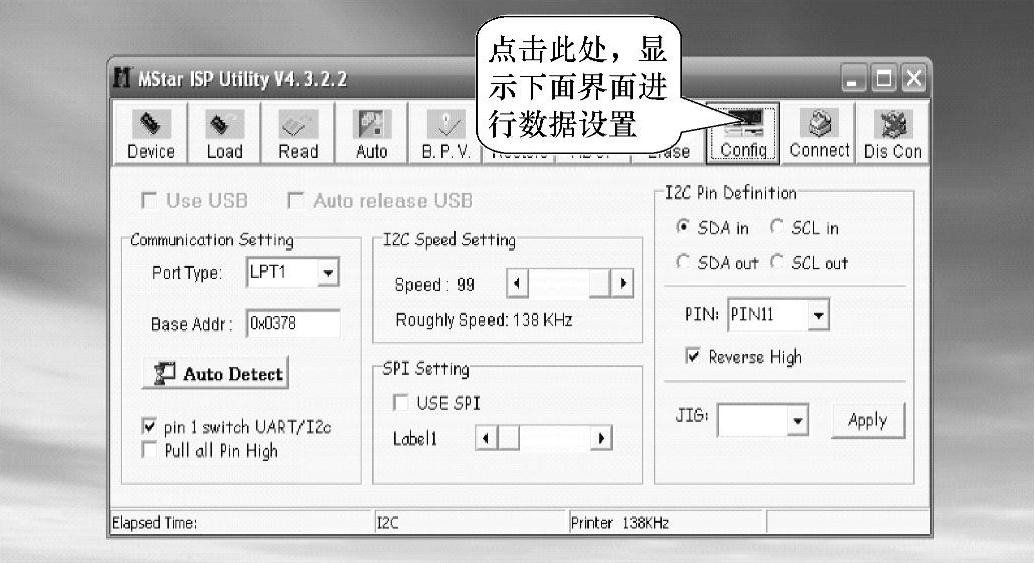1035x563 pixels.
Task: Click the I2C status bar entry
Action: coord(387,523)
